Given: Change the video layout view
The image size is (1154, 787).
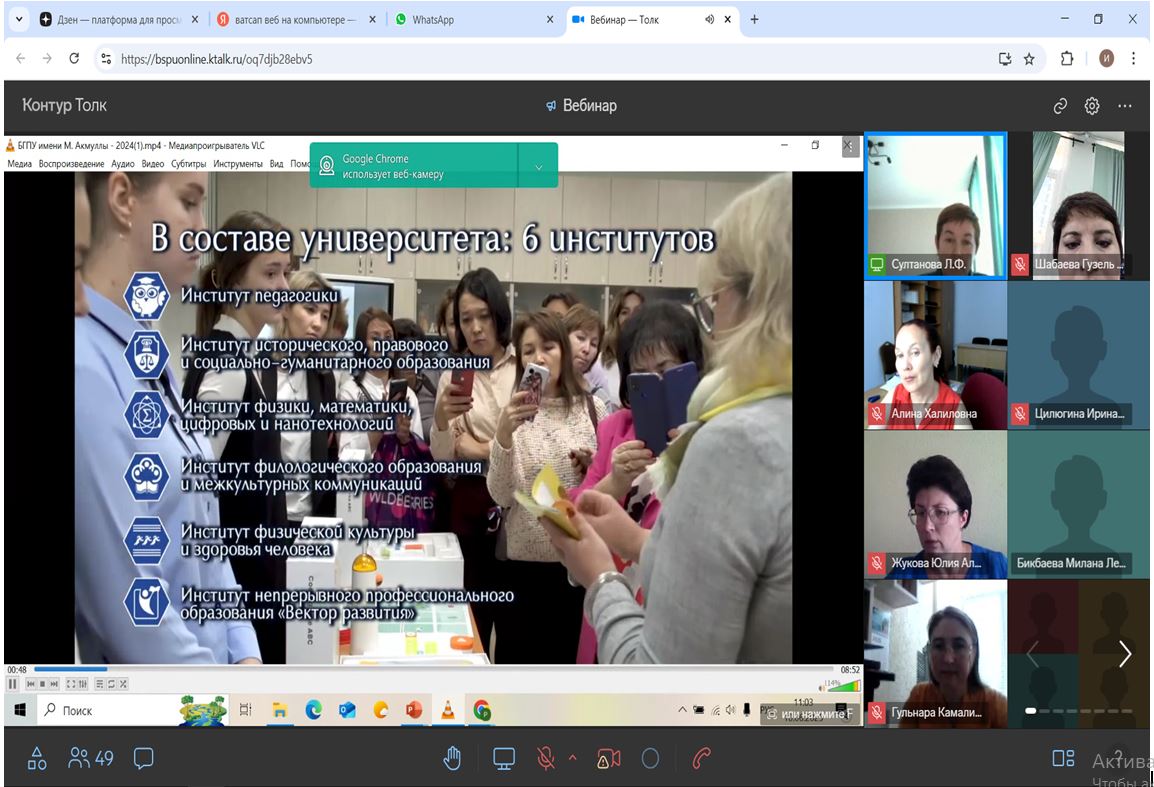Looking at the screenshot, I should pyautogui.click(x=1063, y=759).
